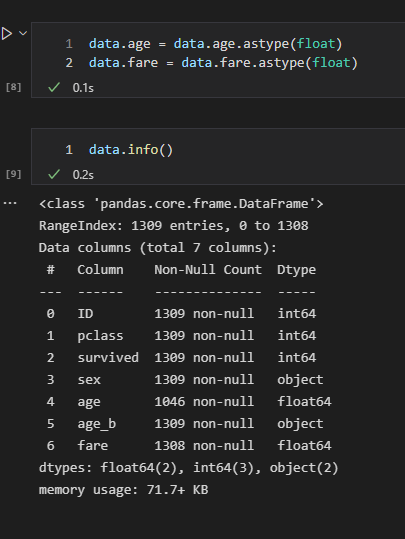Click code line data.age astype float
Viewport: 405px width, 539px height.
pyautogui.click(x=216, y=44)
